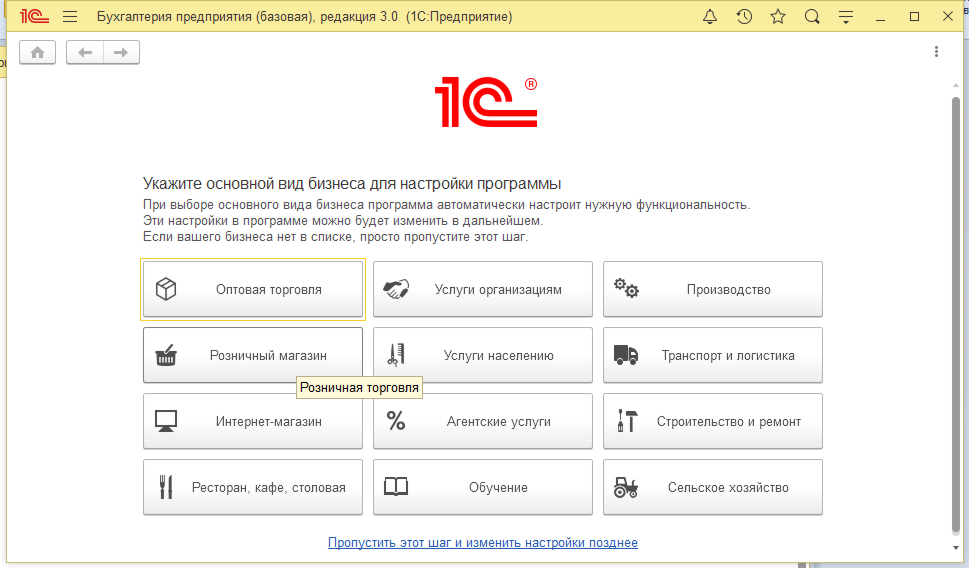Image resolution: width=969 pixels, height=568 pixels.
Task: Select Услуги населению business type
Action: point(483,355)
